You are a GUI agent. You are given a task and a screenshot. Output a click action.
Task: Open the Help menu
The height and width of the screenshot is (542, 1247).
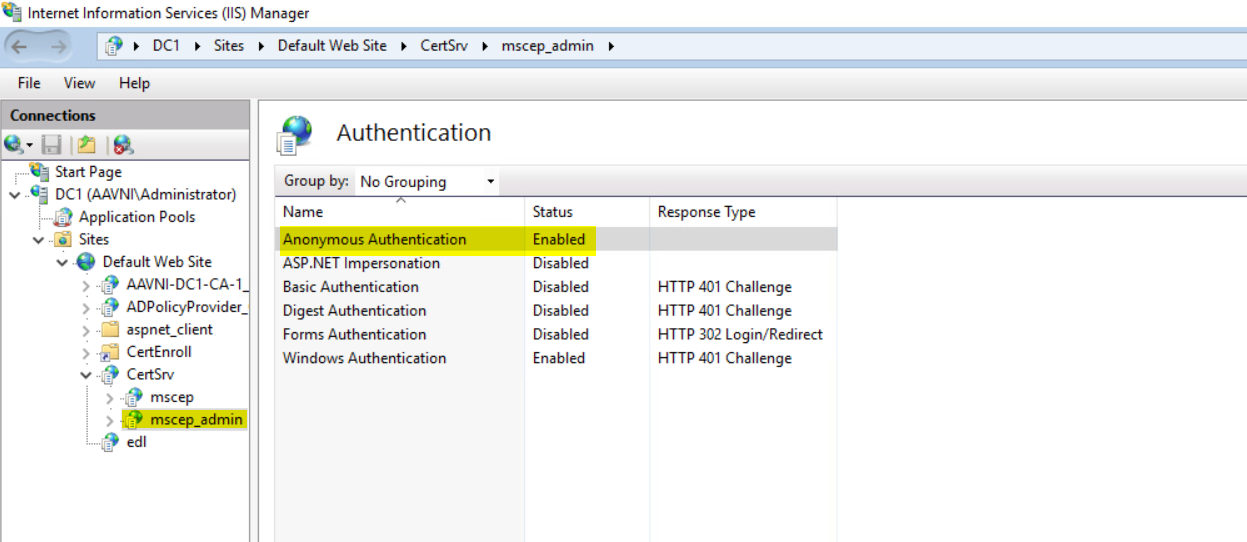coord(134,83)
